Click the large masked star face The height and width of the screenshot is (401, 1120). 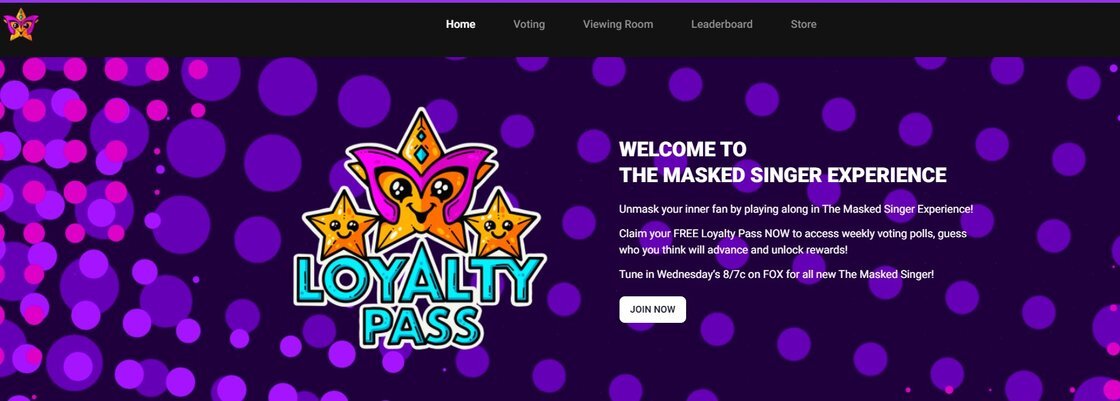tap(421, 200)
